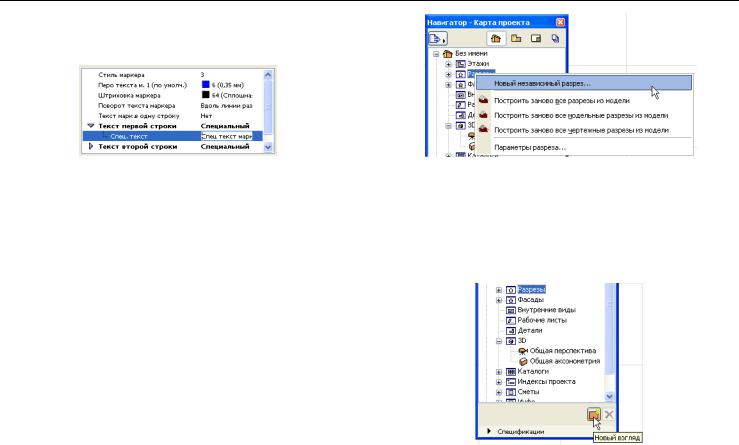739x445 pixels.
Task: Open the Layout Book icon in Navigator
Action: pos(536,39)
